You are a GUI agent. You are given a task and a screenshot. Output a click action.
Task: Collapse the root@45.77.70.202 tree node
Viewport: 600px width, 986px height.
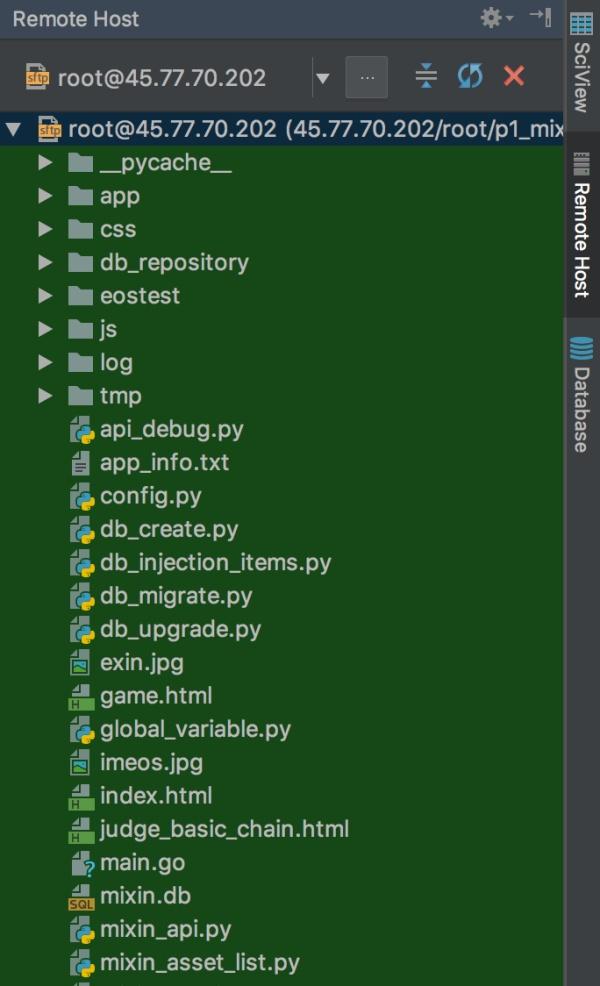click(13, 130)
